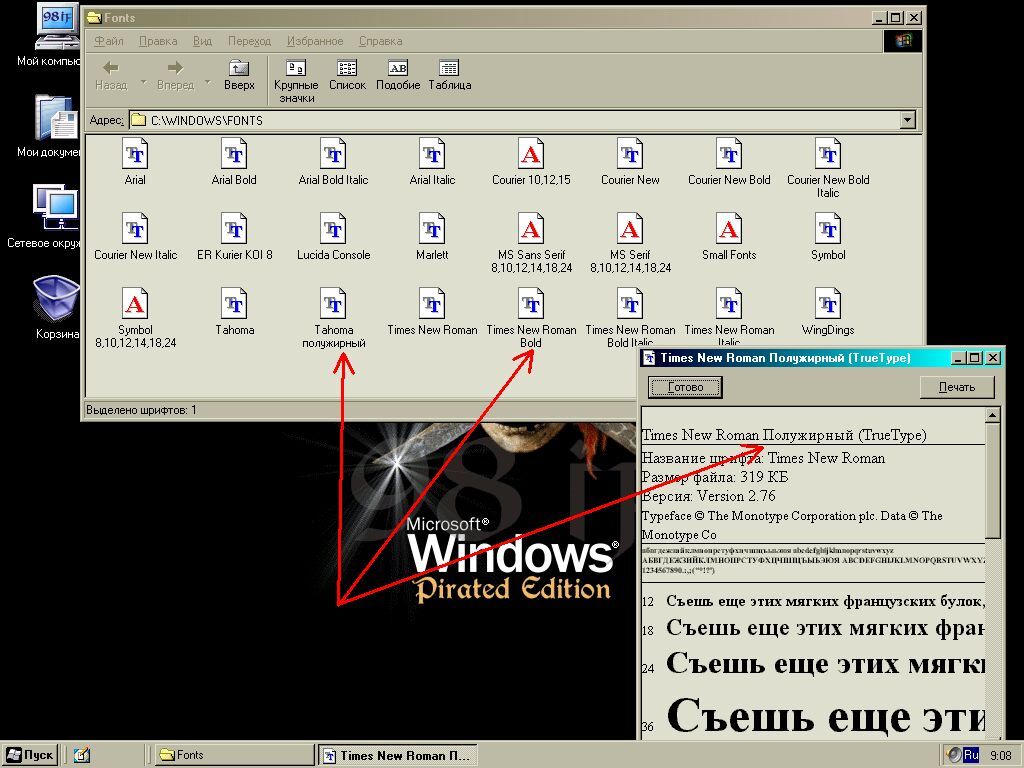Open the Вперед history dropdown arrow

[208, 82]
